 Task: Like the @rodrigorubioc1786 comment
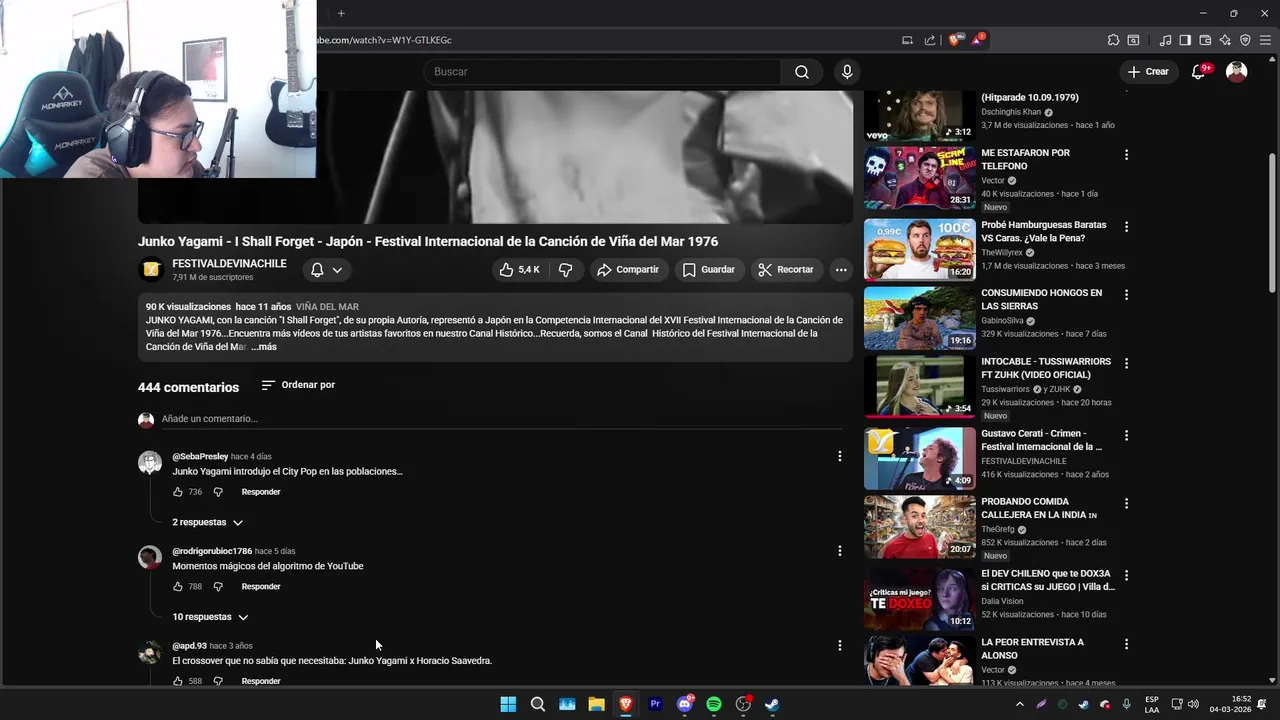click(178, 587)
